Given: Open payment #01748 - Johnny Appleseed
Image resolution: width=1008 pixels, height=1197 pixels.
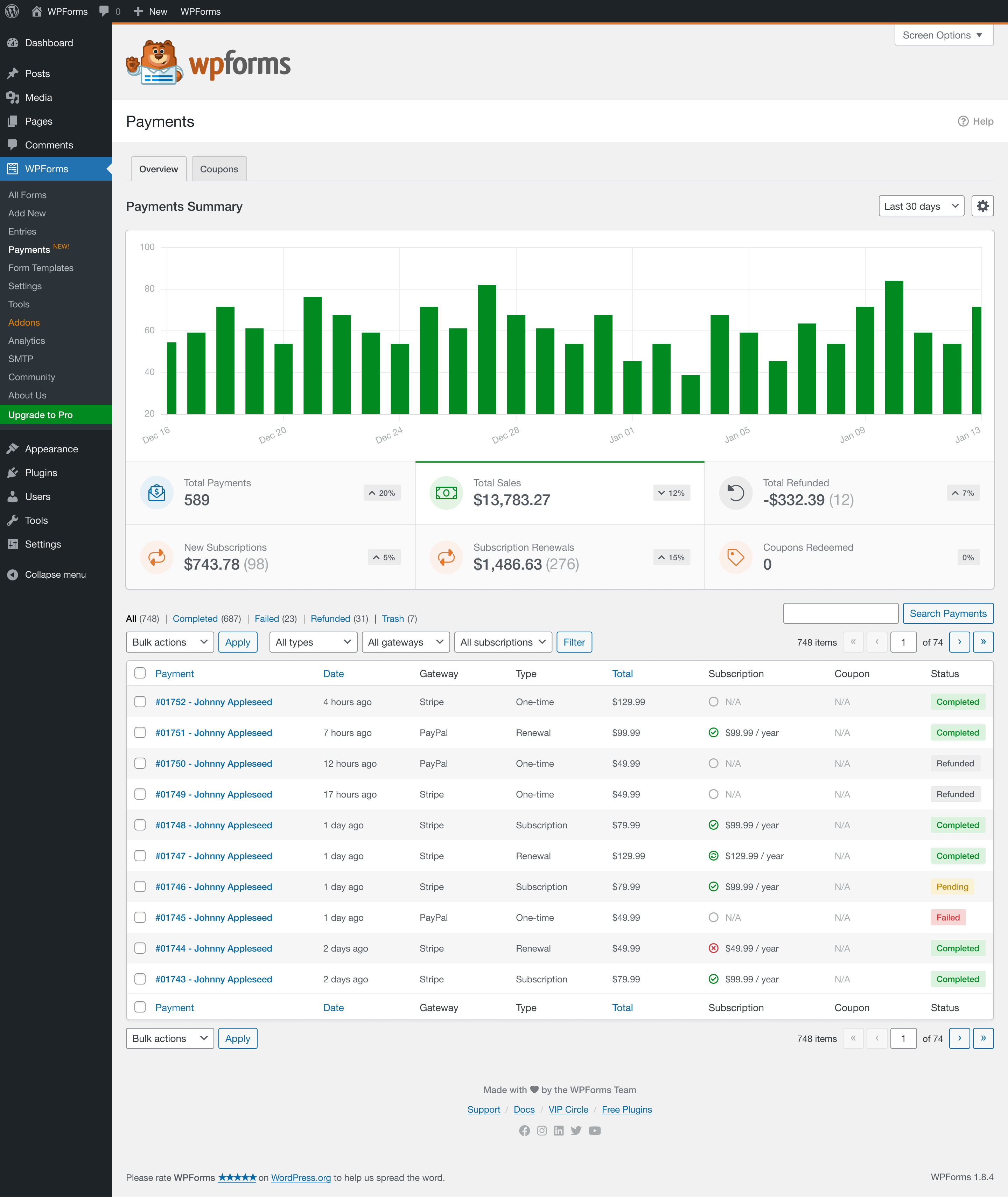Looking at the screenshot, I should [214, 825].
